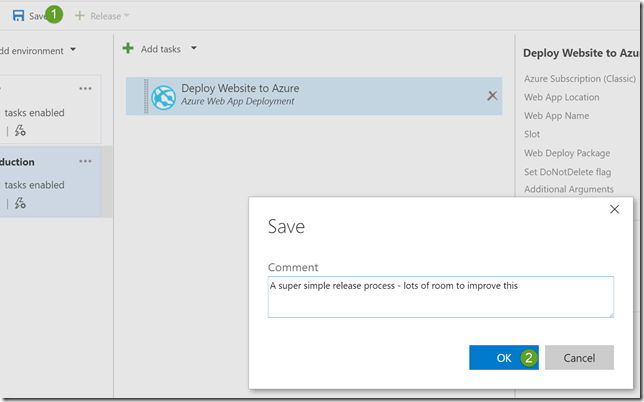Click inside the Comment text box
Viewport: 644px width, 402px height.
tap(440, 297)
